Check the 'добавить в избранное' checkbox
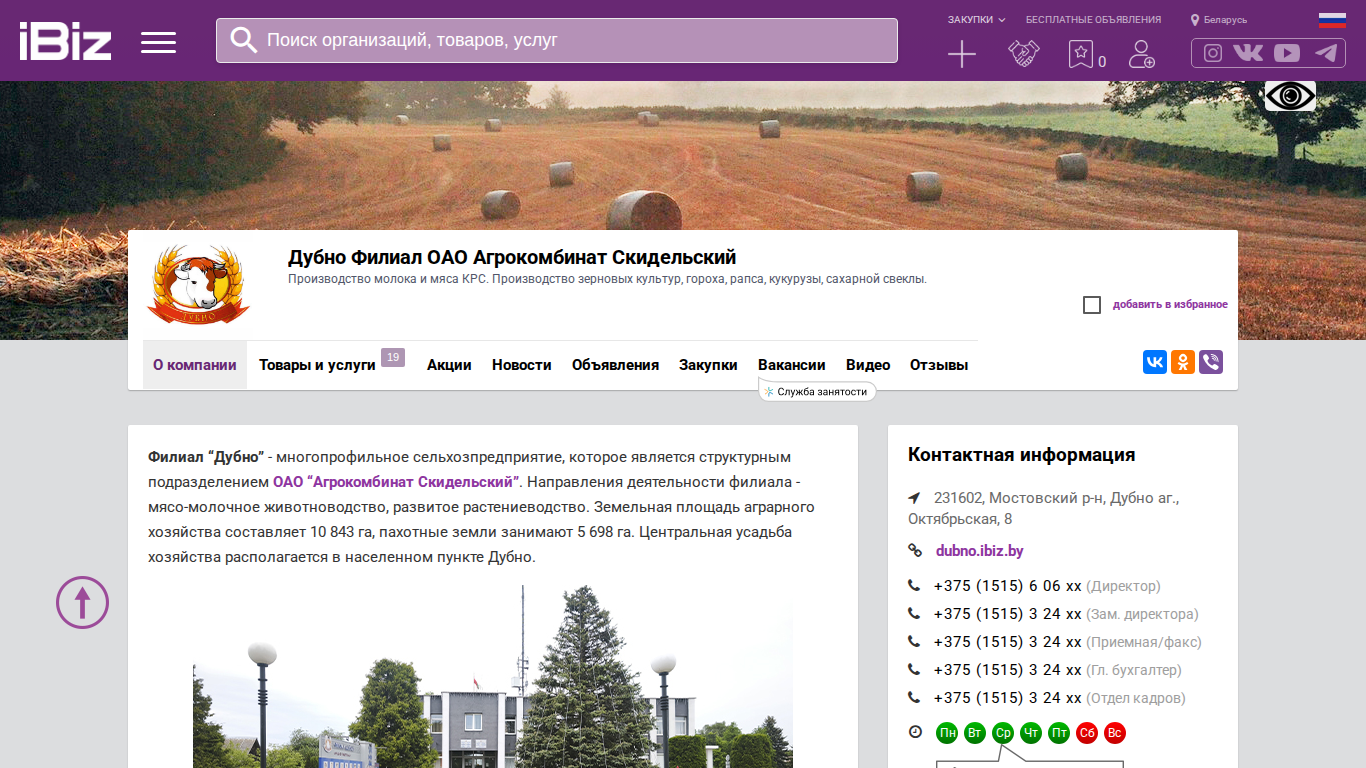 click(x=1092, y=305)
